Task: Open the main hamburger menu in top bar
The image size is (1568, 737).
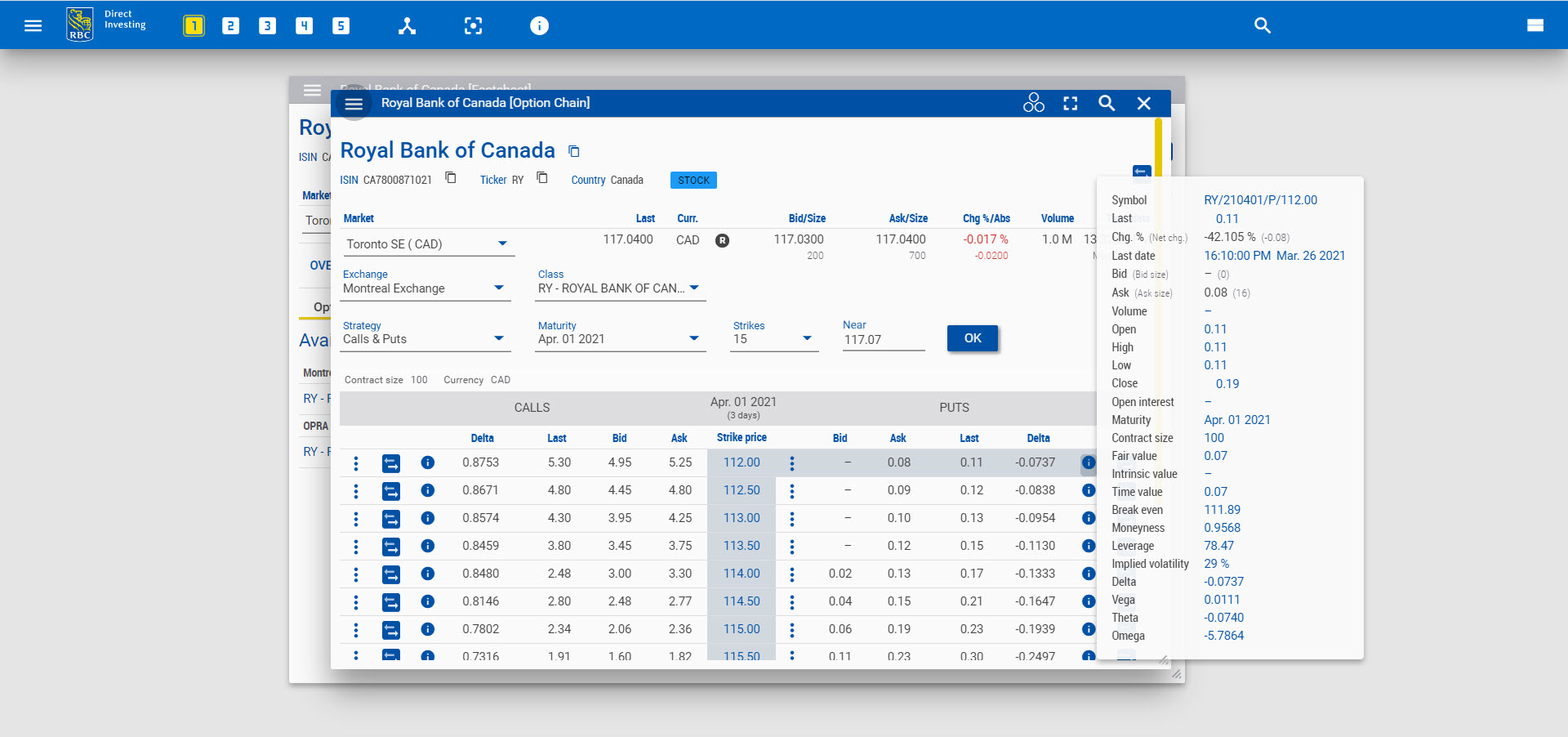Action: coord(33,25)
